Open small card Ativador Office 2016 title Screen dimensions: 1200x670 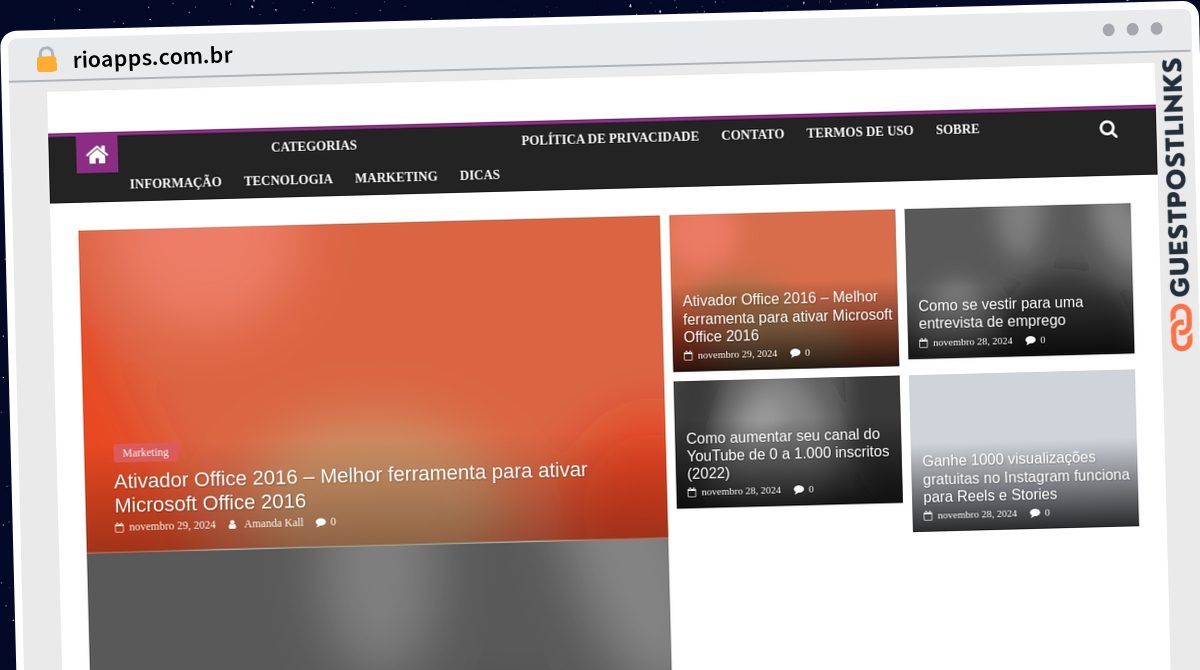tap(788, 316)
